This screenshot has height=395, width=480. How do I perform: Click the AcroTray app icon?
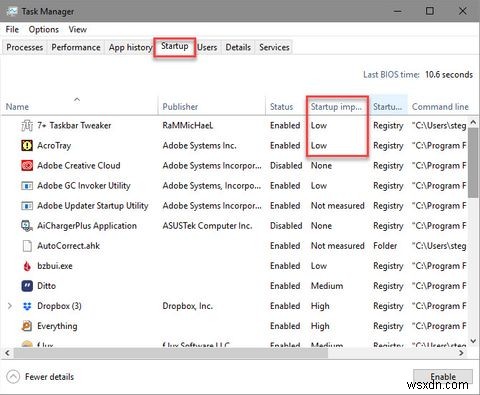point(27,146)
